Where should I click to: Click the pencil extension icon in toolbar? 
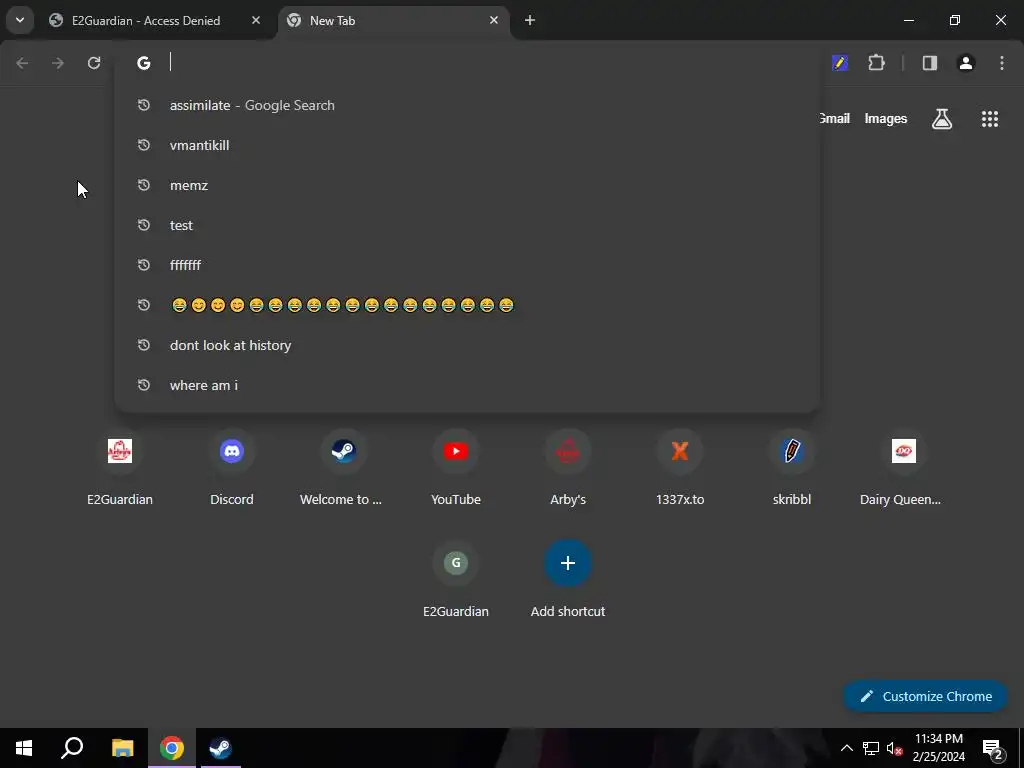840,63
